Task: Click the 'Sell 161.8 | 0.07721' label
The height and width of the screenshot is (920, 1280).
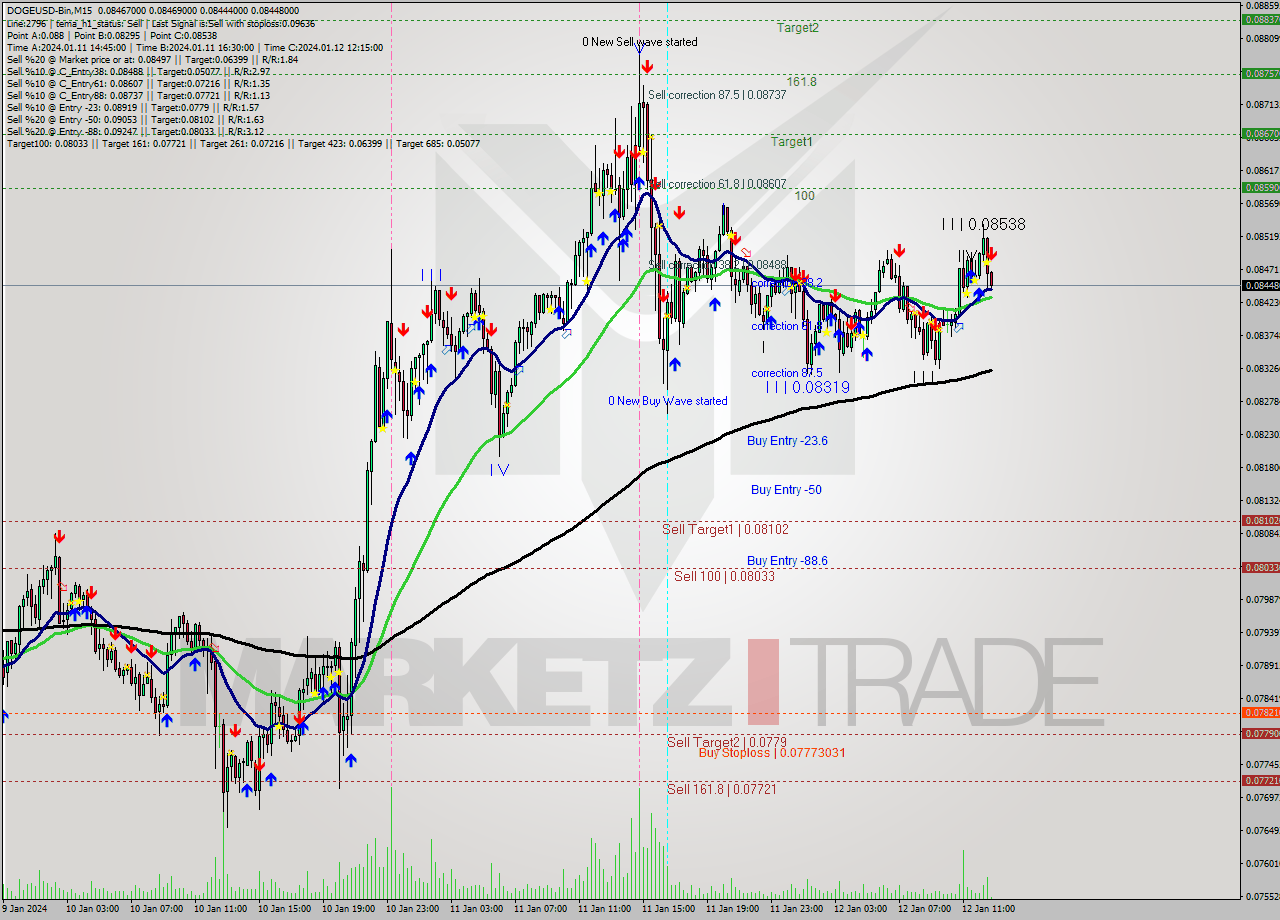Action: (x=722, y=789)
